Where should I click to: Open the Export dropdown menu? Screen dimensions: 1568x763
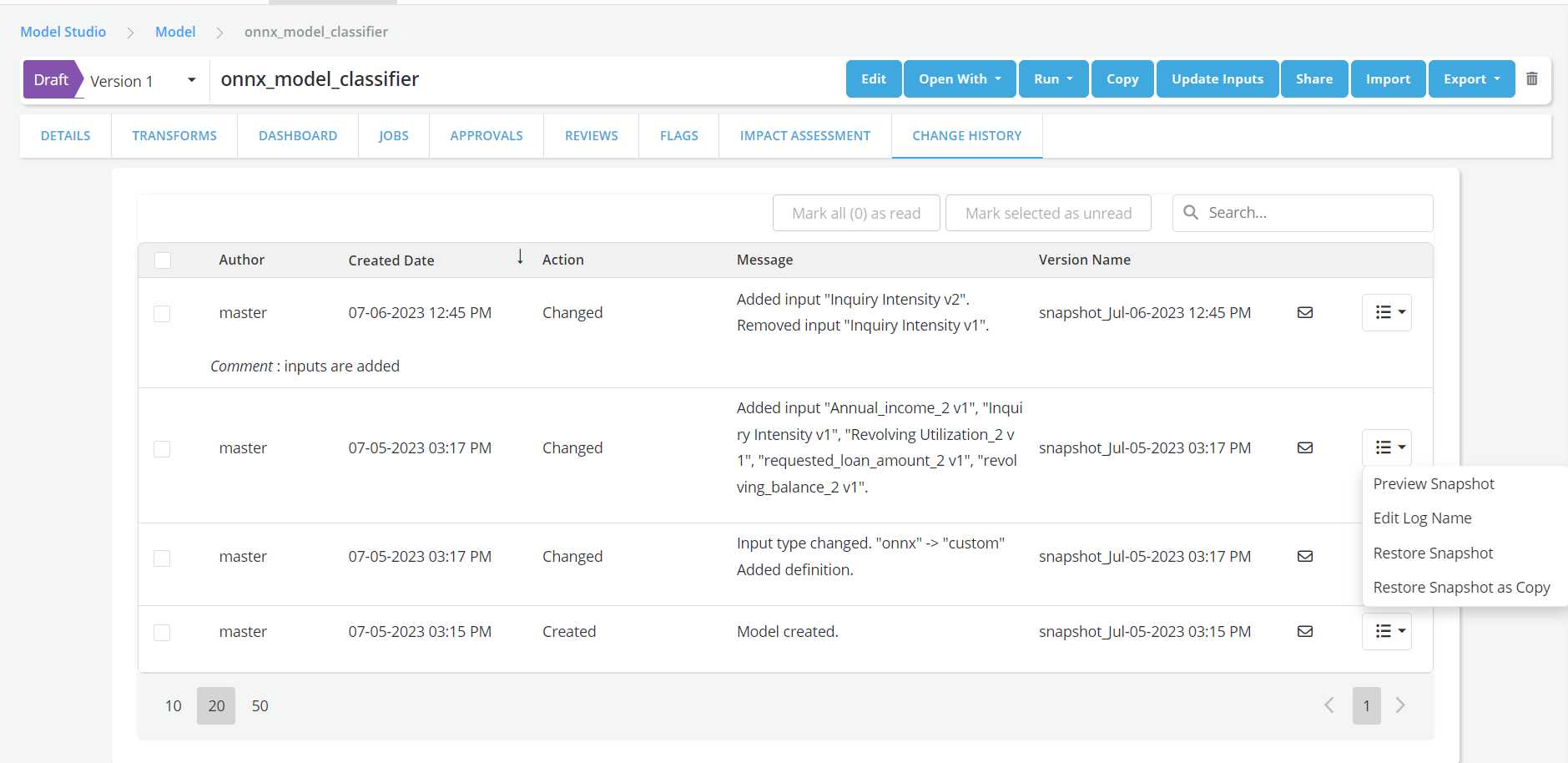click(1470, 79)
